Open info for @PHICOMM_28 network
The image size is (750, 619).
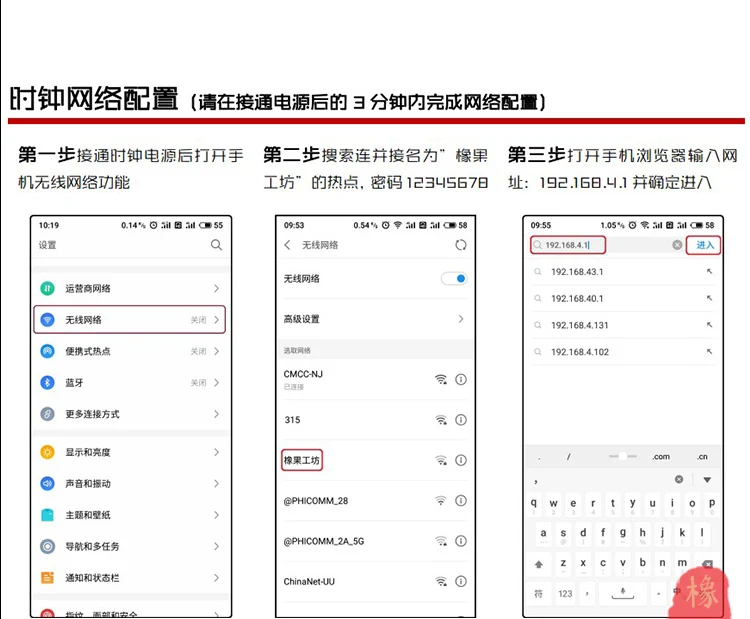461,500
